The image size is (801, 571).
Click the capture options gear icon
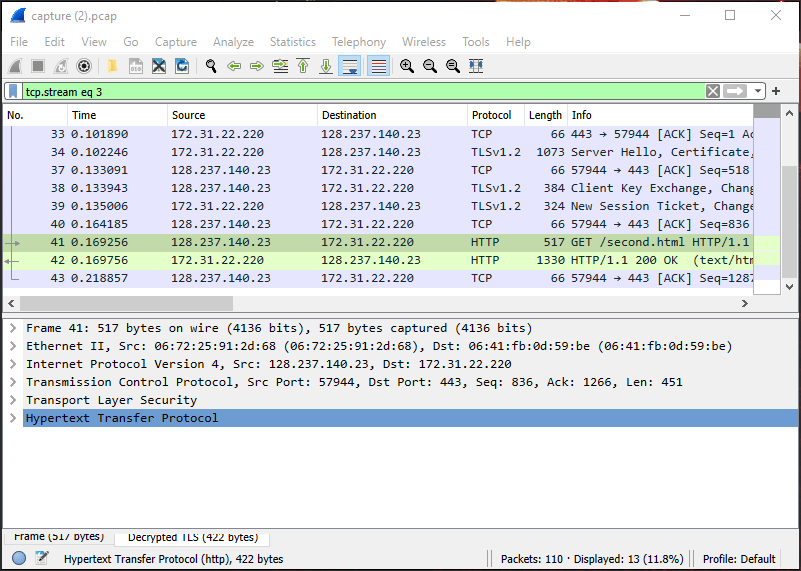pos(84,66)
